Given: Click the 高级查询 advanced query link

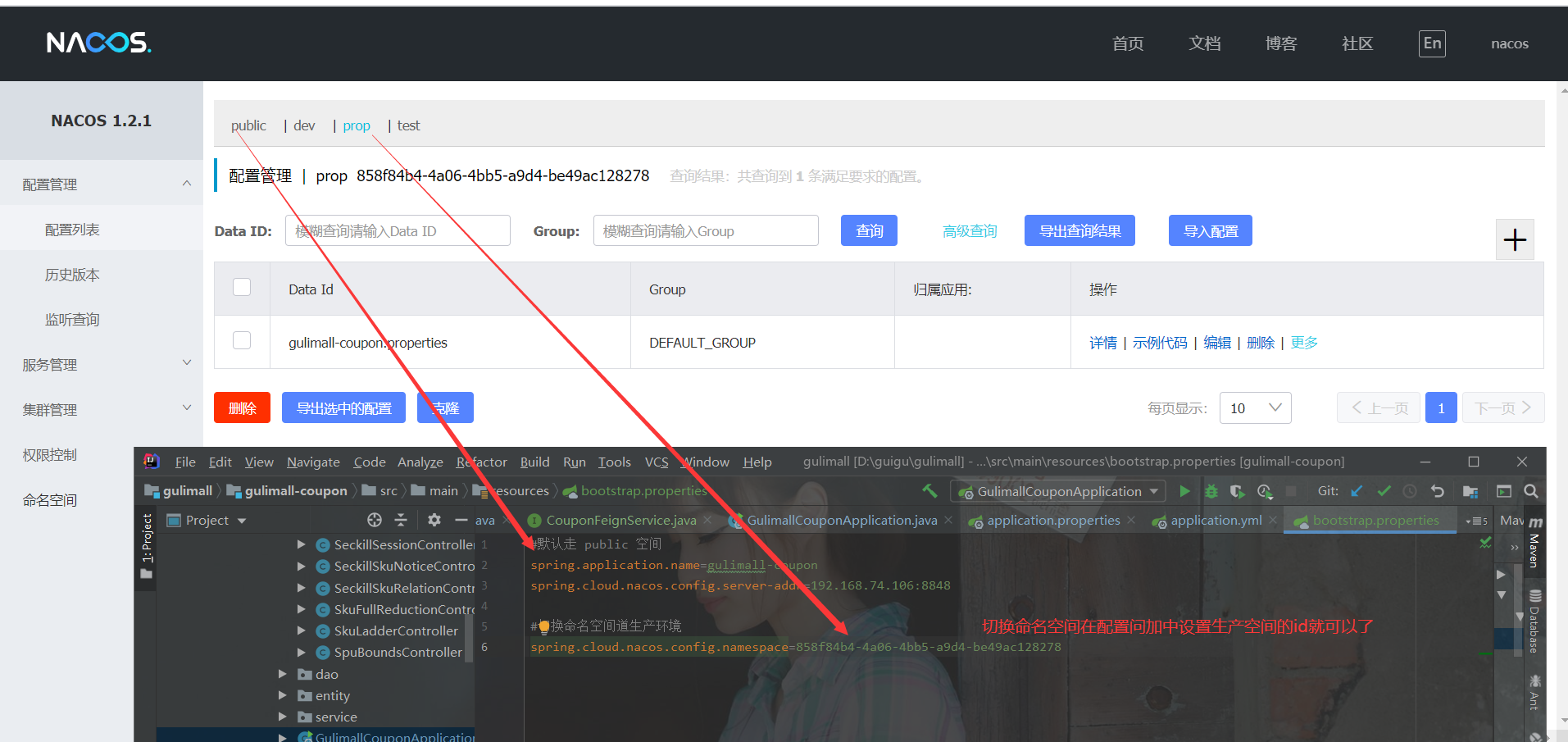Looking at the screenshot, I should (970, 231).
